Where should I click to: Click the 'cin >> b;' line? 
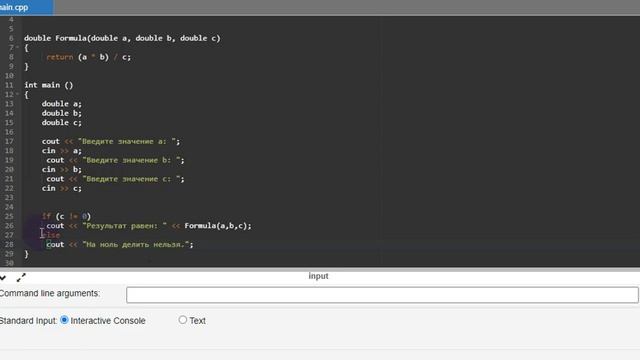(x=62, y=169)
